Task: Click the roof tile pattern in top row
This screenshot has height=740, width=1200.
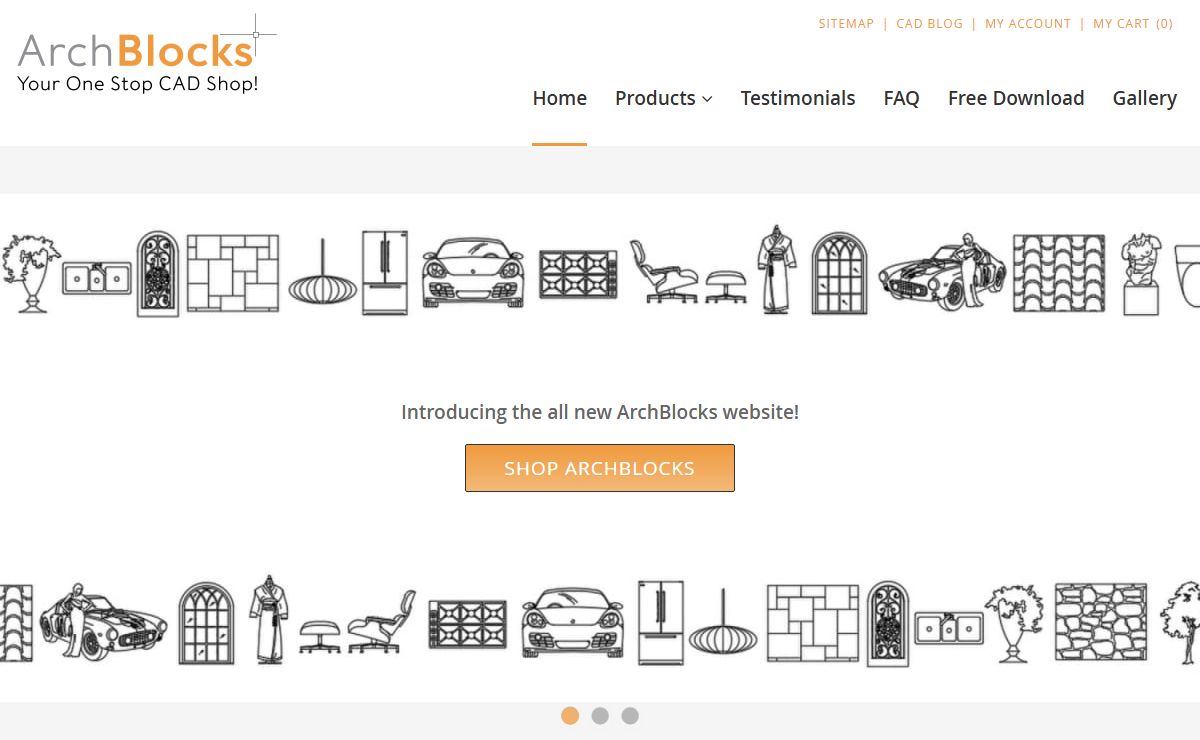Action: (x=1059, y=273)
